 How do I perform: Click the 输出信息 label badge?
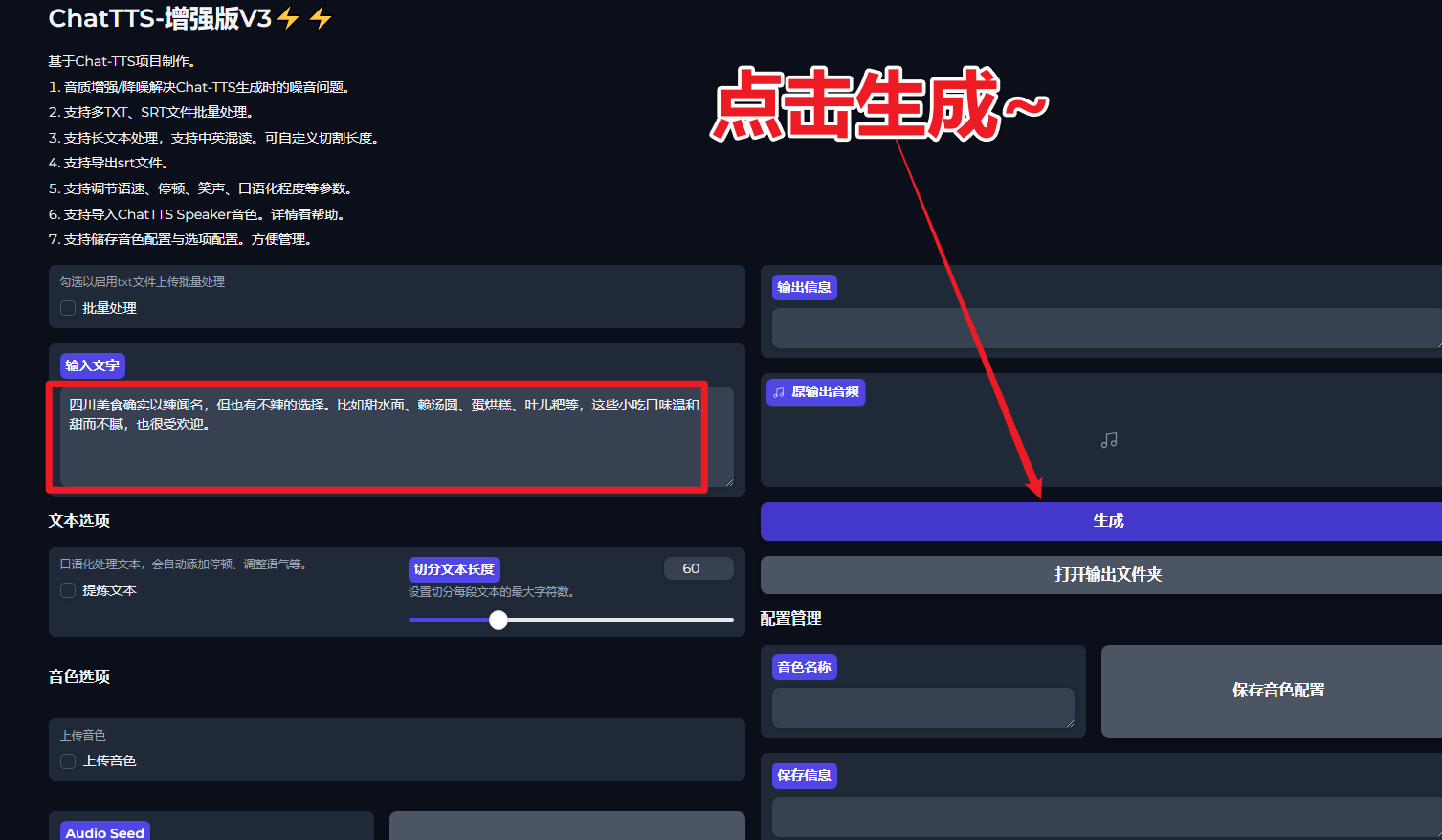(805, 287)
